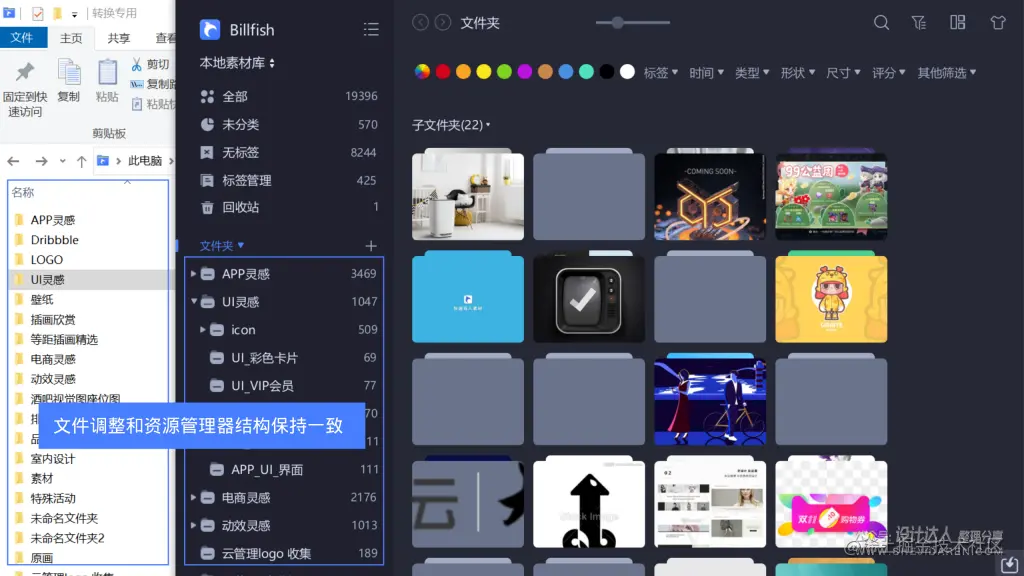Screen dimensions: 1024x576
Task: Open the 类型 filter dropdown
Action: tap(752, 72)
